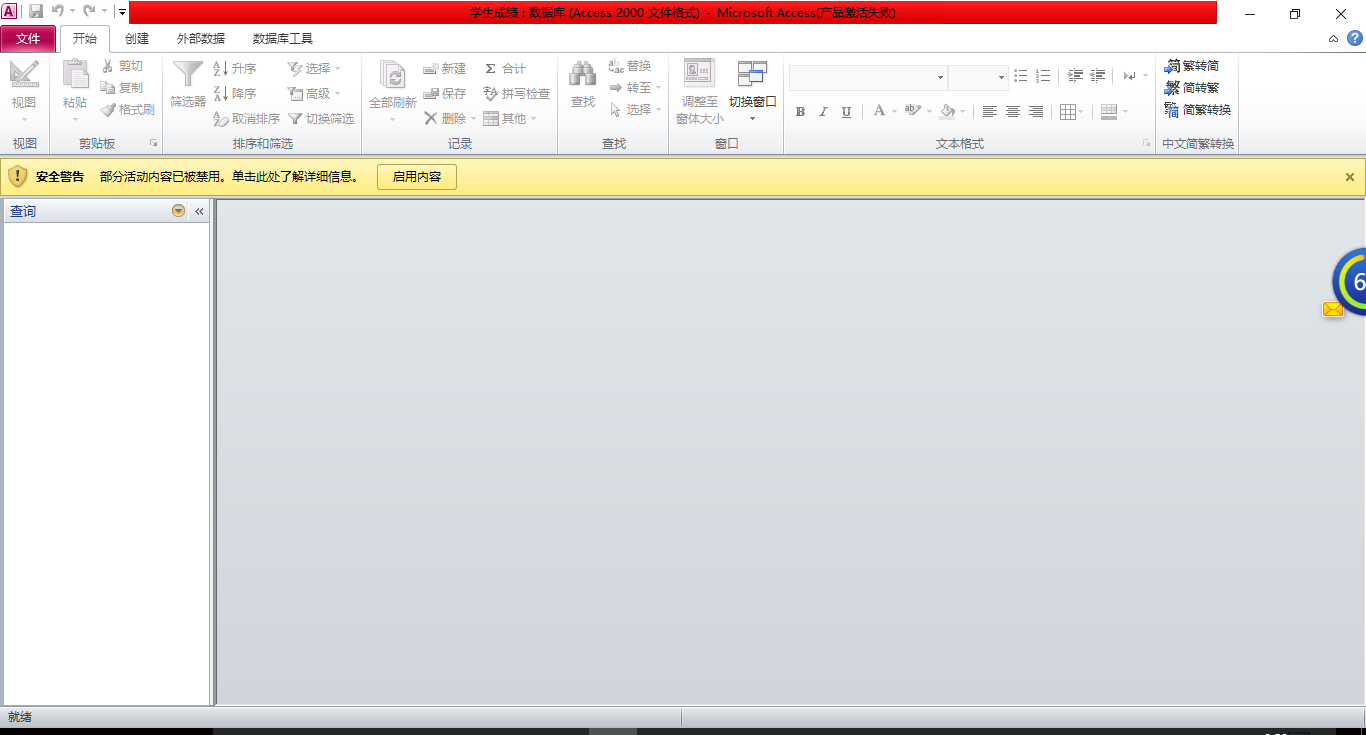Click the 切换窗口 icon
The width and height of the screenshot is (1366, 735).
coord(752,75)
